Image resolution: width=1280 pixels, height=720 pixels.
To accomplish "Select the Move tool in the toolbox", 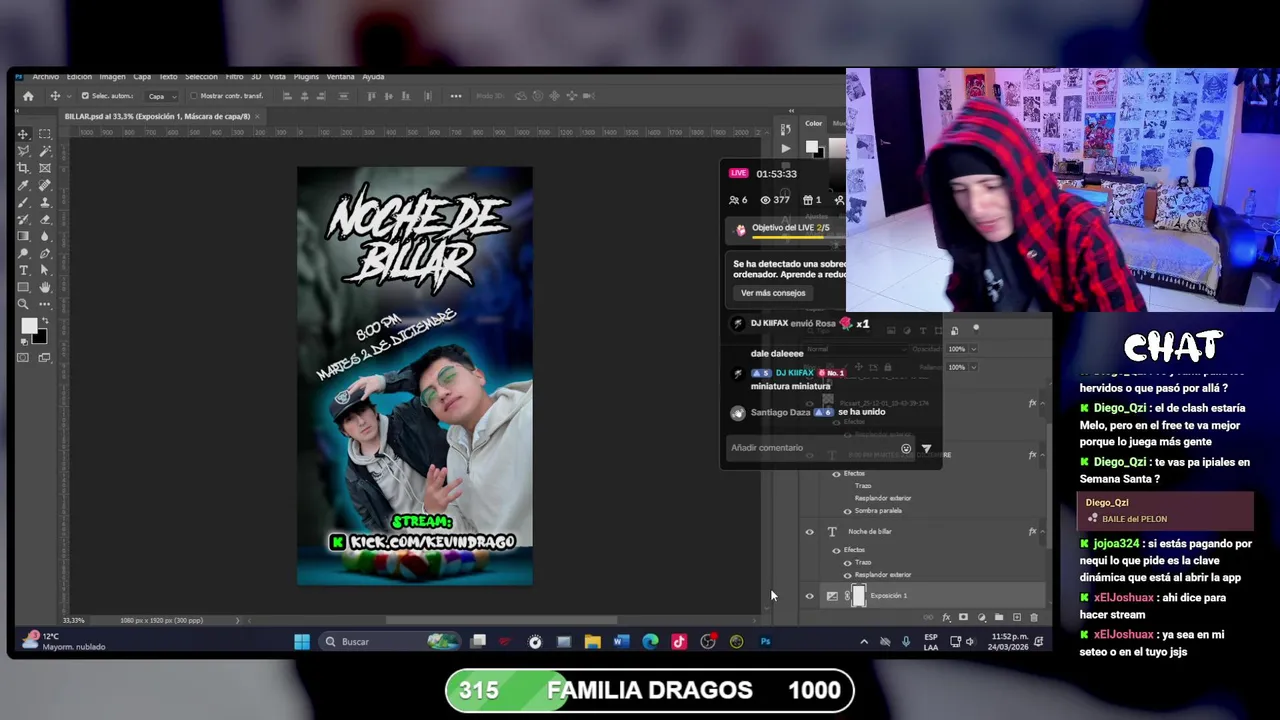I will click(23, 134).
